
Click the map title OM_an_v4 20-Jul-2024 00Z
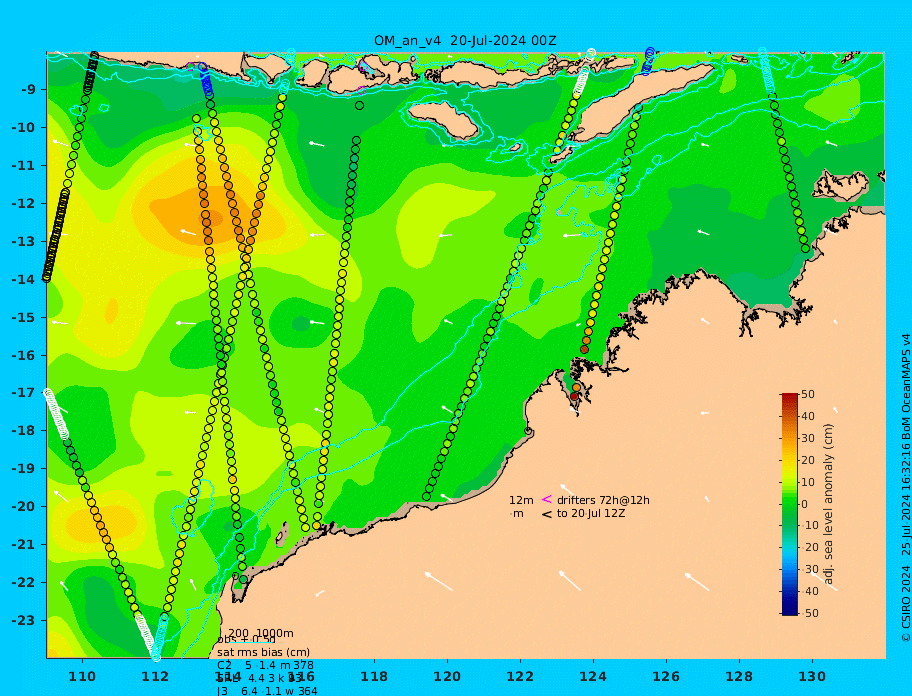(465, 41)
